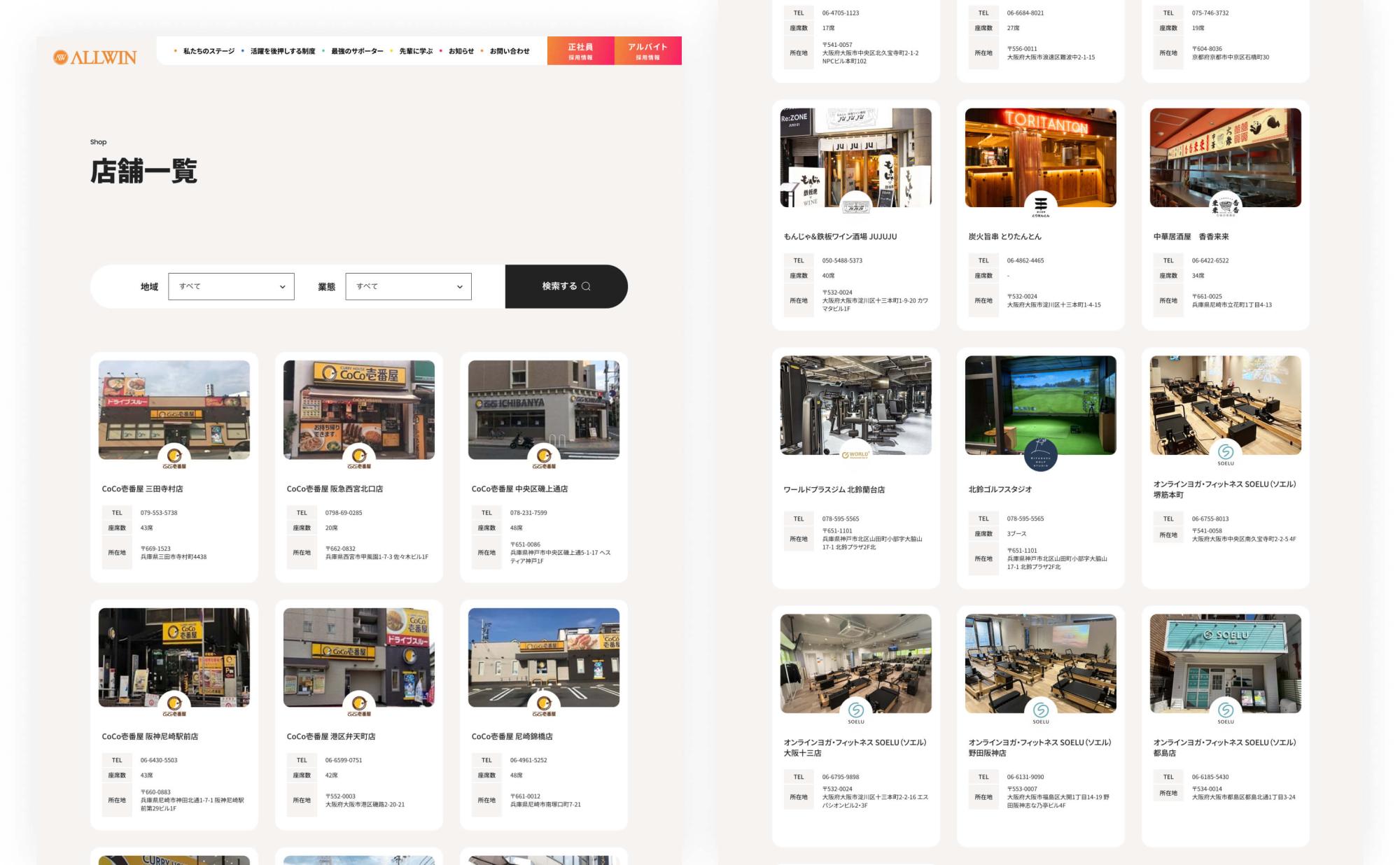Click the ALLWIN logo
The width and height of the screenshot is (1400, 865).
pos(95,57)
